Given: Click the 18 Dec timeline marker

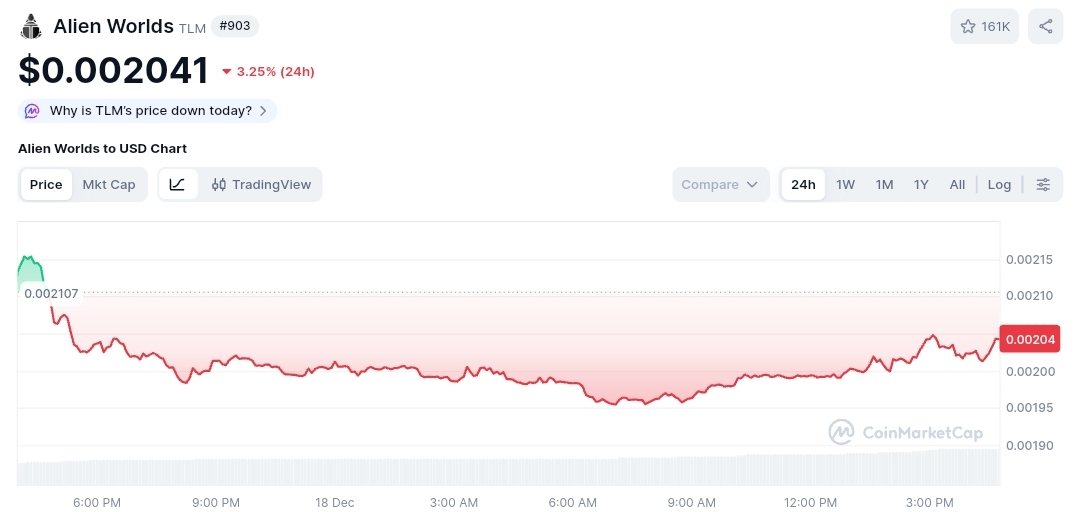Looking at the screenshot, I should 334,502.
